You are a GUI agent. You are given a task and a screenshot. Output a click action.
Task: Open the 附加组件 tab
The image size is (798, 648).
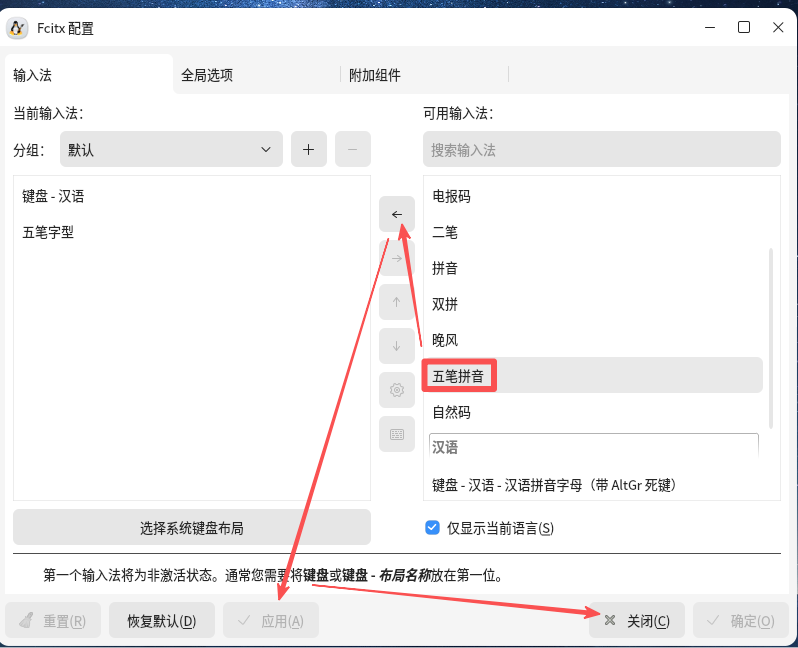click(375, 75)
